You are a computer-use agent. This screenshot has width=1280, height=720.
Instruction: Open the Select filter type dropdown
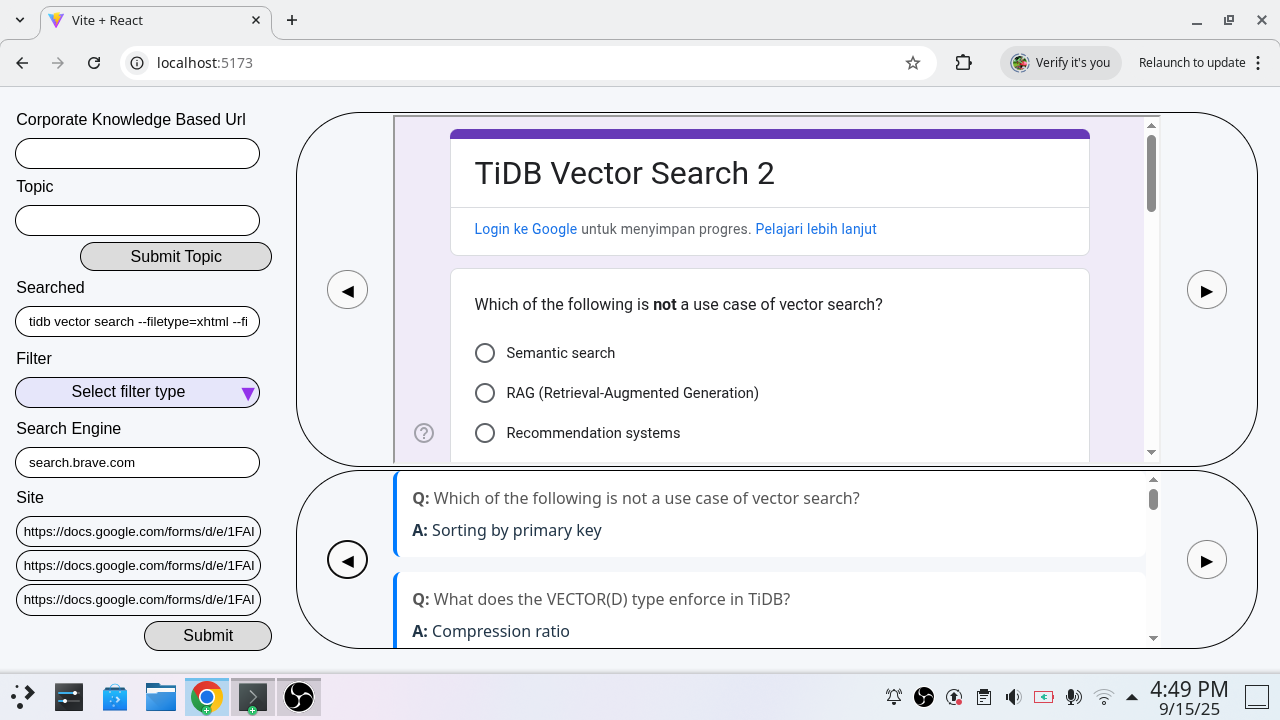(138, 392)
